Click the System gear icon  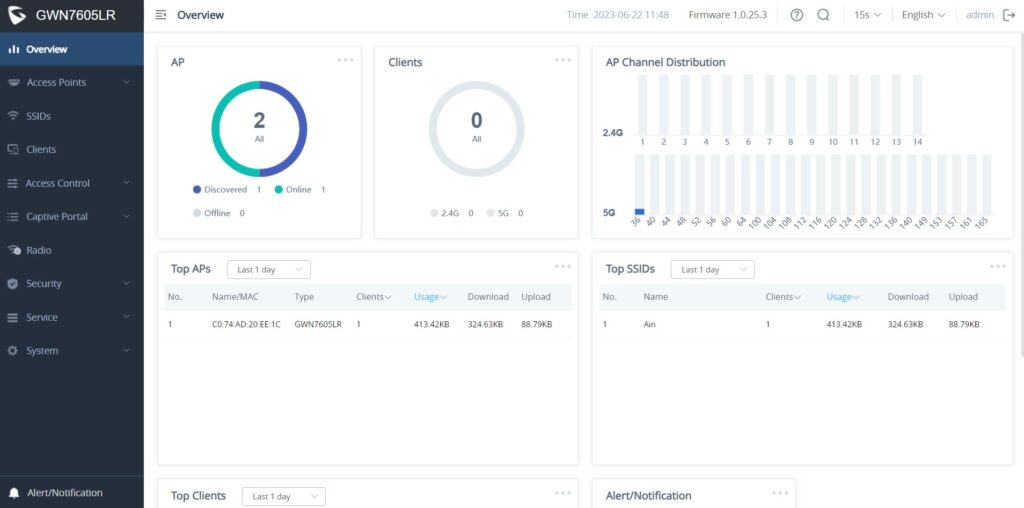[13, 351]
